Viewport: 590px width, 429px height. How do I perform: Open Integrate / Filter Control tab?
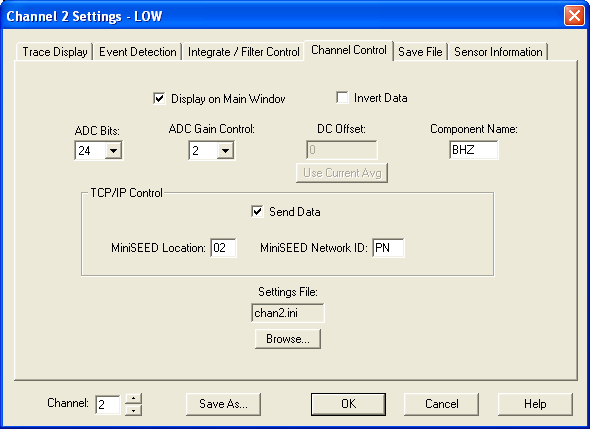[243, 52]
